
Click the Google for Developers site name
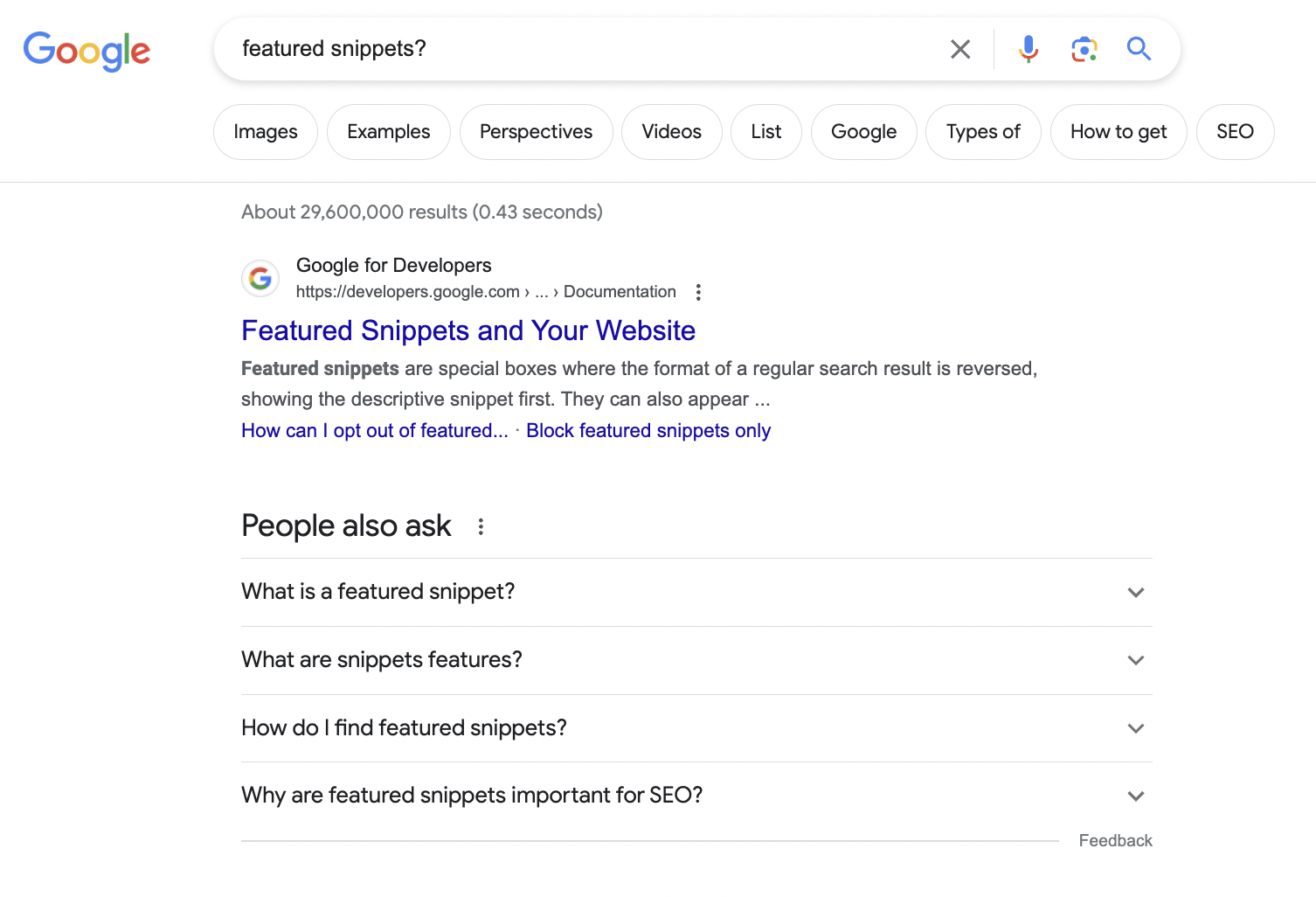click(x=394, y=265)
